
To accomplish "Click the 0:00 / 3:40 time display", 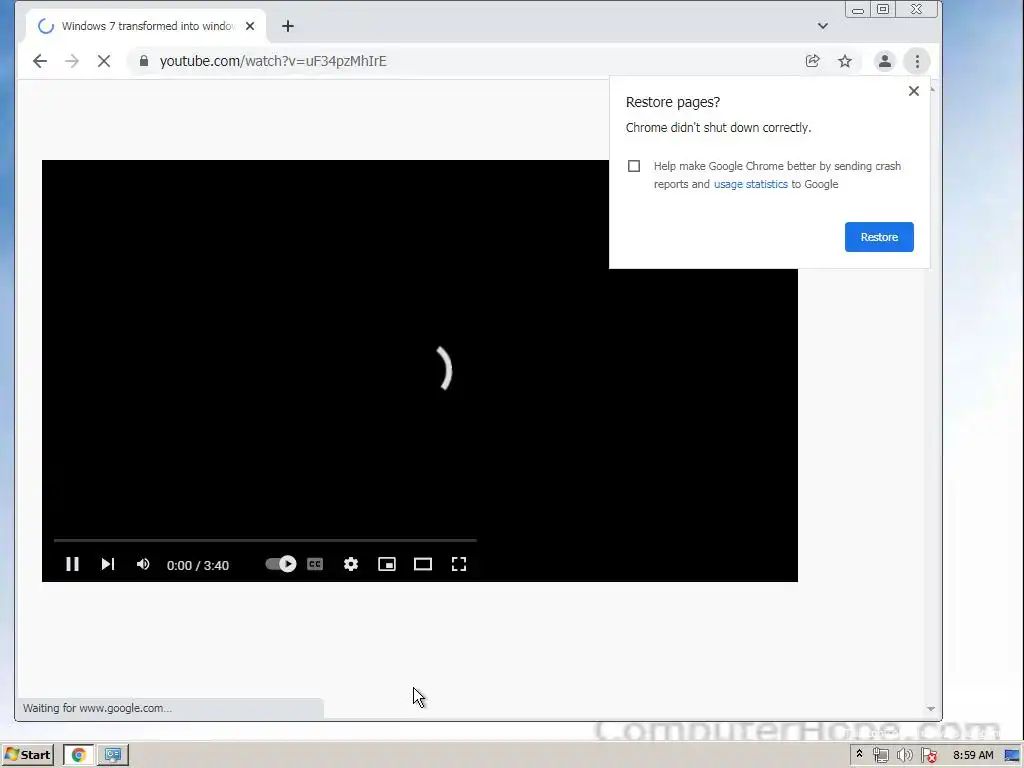I will 198,566.
